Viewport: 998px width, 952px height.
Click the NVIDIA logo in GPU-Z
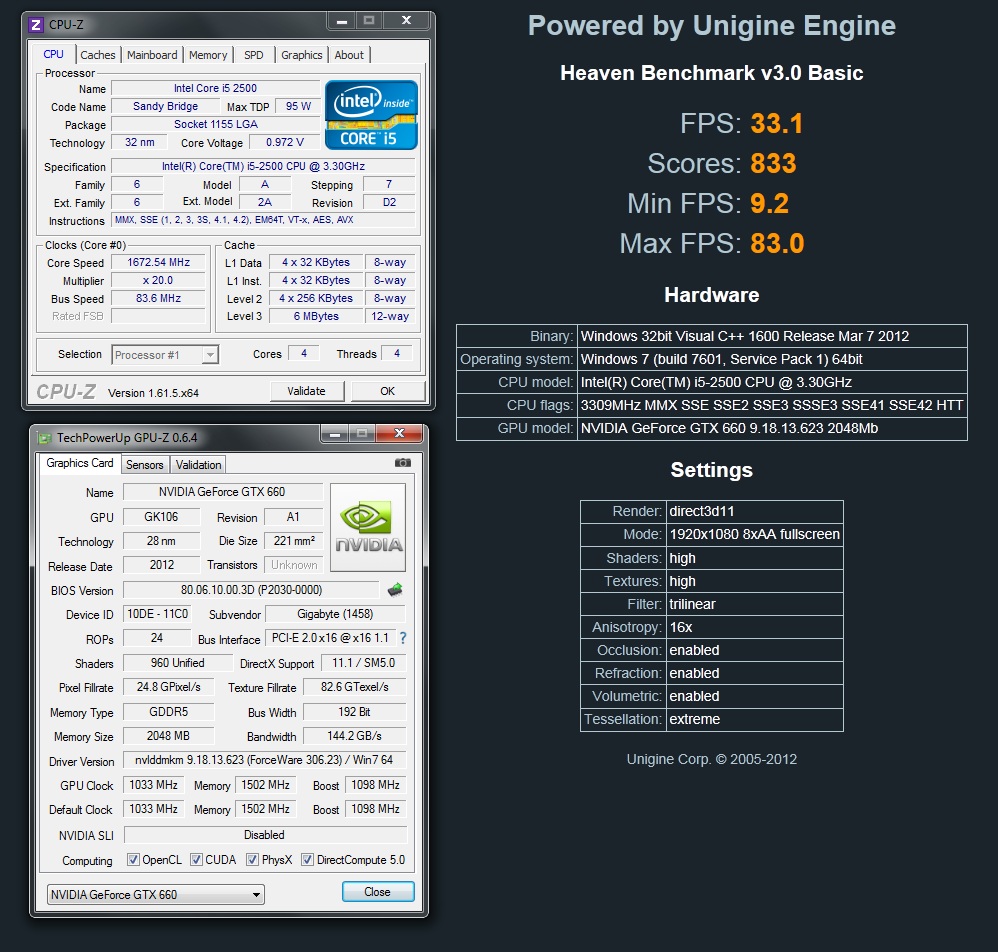(368, 527)
